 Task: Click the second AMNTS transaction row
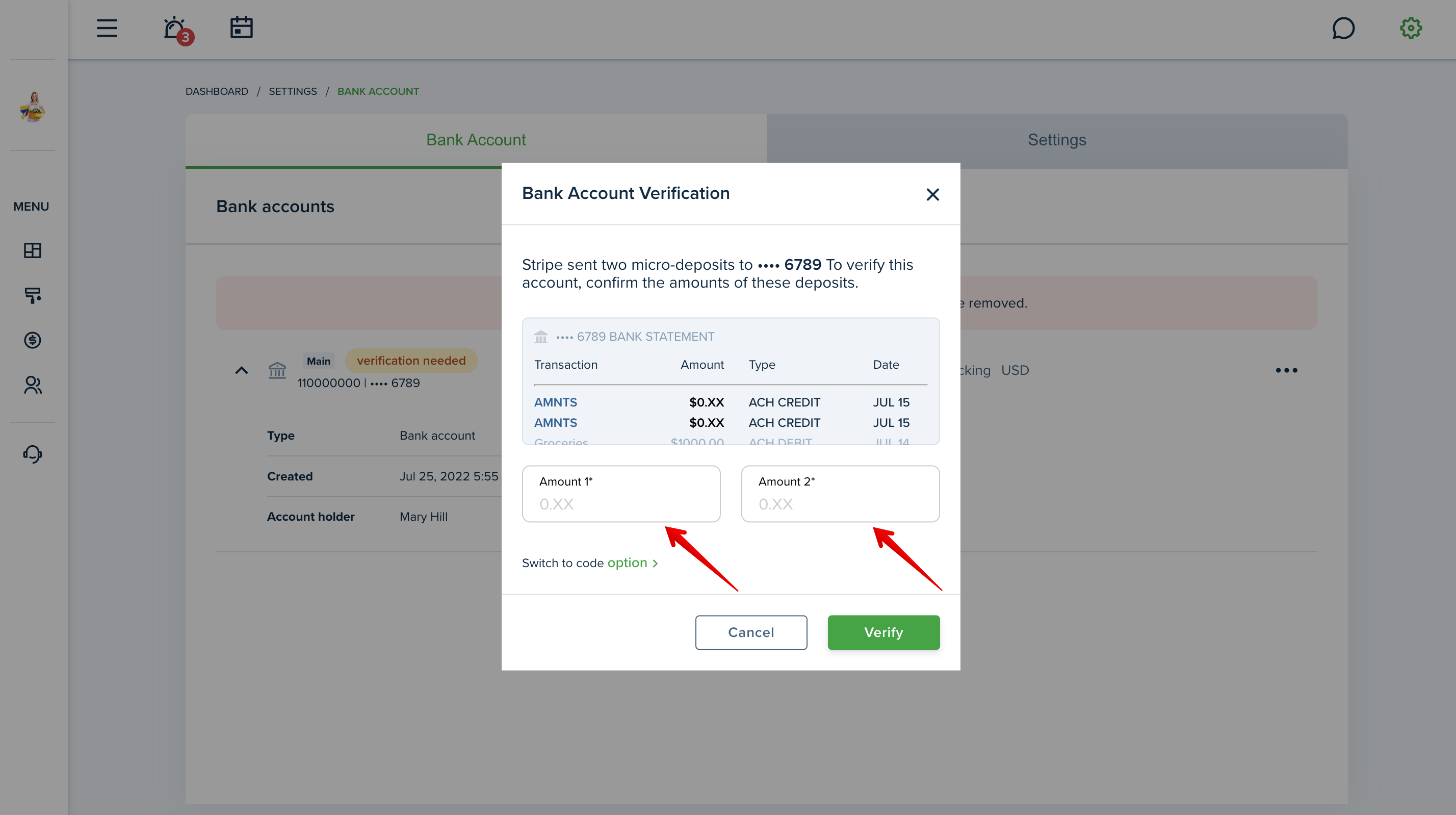click(x=731, y=422)
